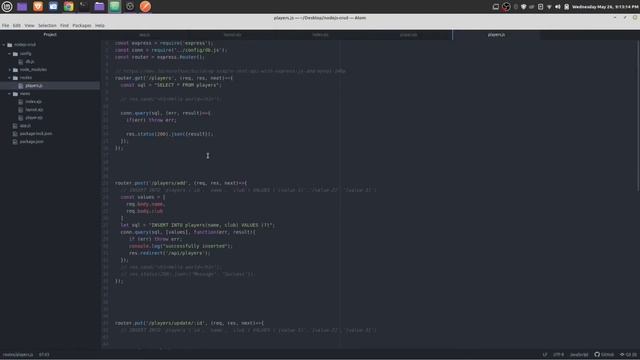Switch to the first editor tab

(x=144, y=35)
